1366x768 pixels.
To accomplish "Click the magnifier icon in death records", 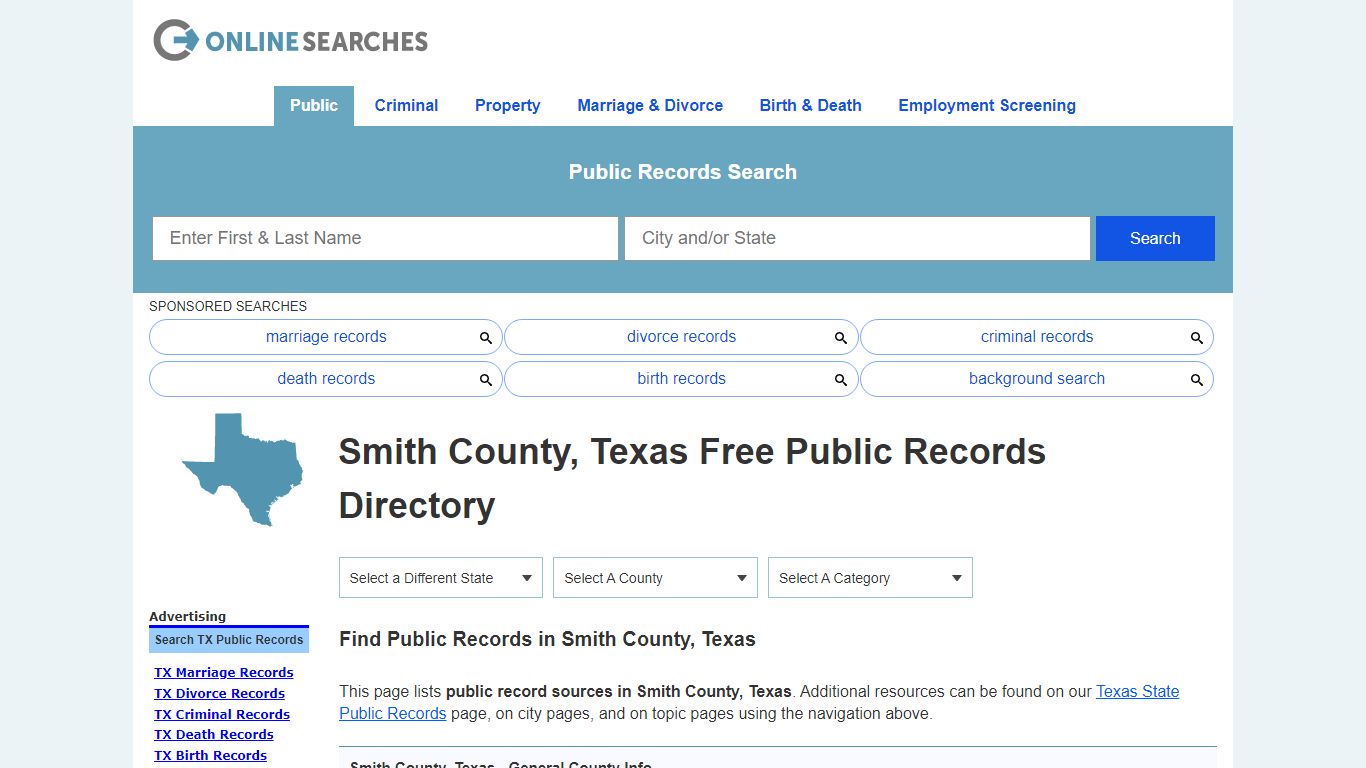I will click(x=486, y=380).
